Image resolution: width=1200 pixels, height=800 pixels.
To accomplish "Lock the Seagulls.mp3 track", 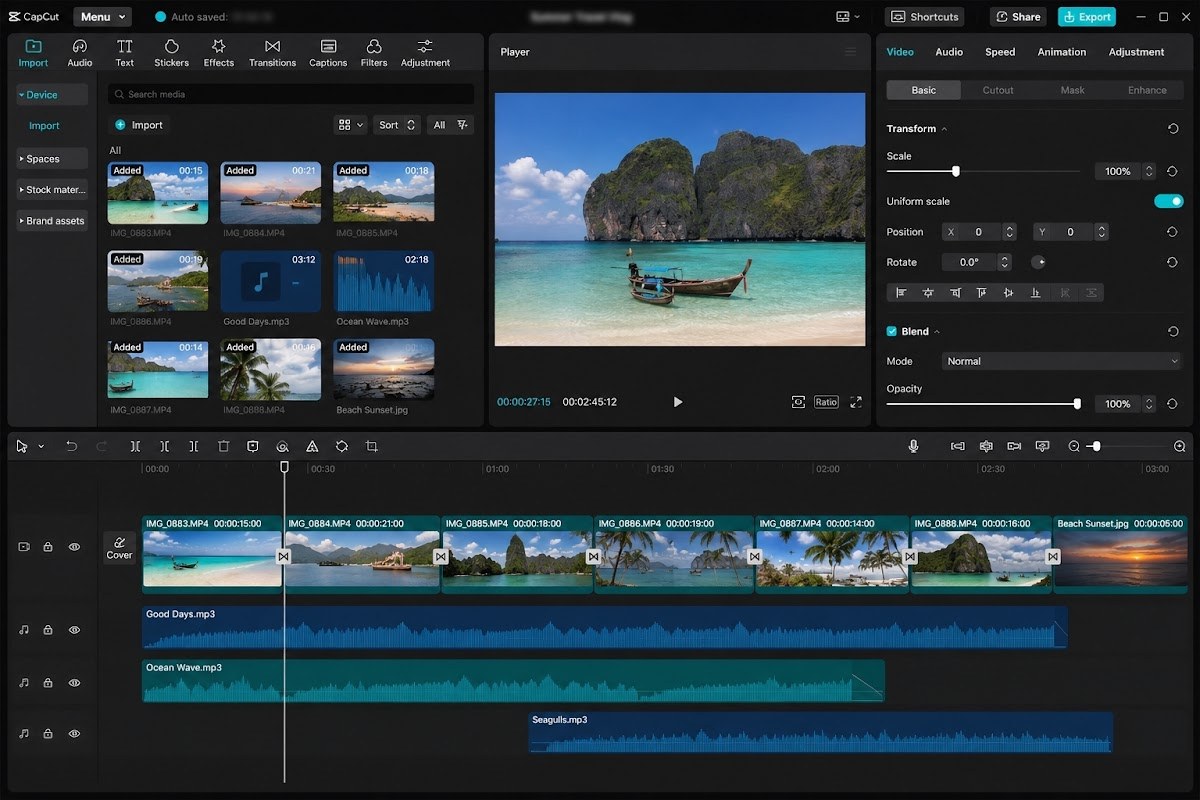I will pos(48,733).
